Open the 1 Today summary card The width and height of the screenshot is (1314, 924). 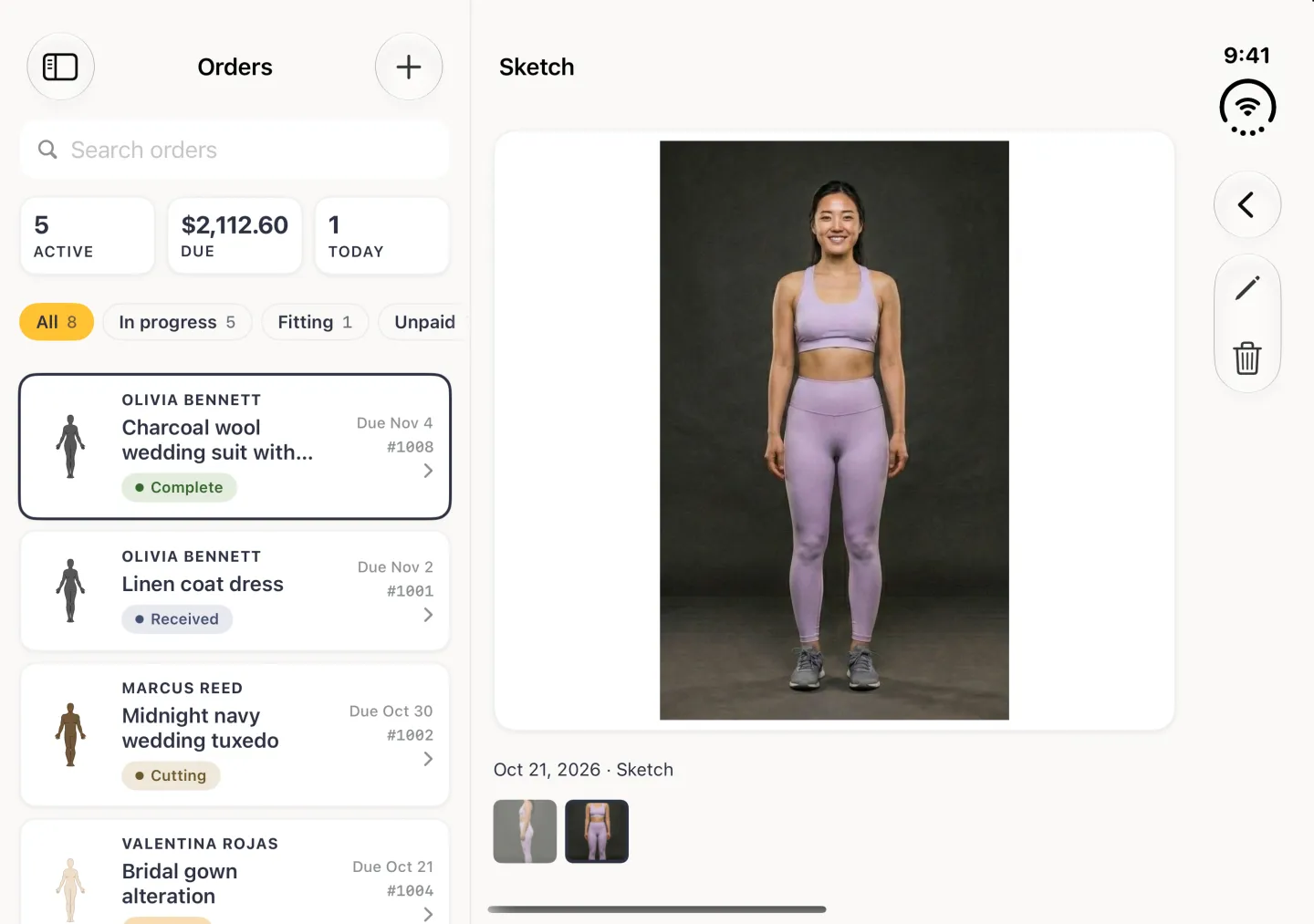(382, 236)
